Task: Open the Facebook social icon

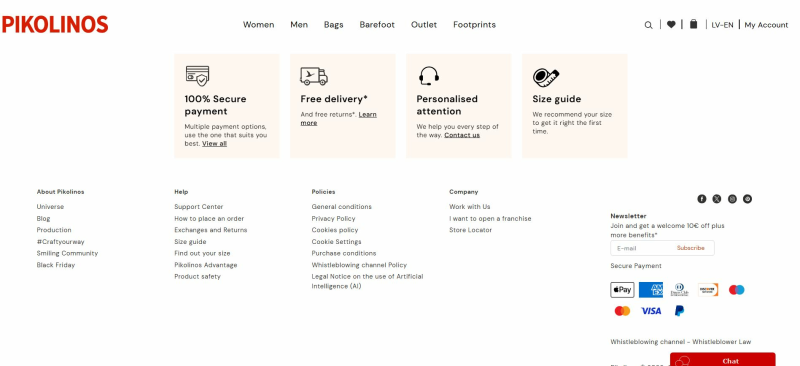Action: pos(702,199)
